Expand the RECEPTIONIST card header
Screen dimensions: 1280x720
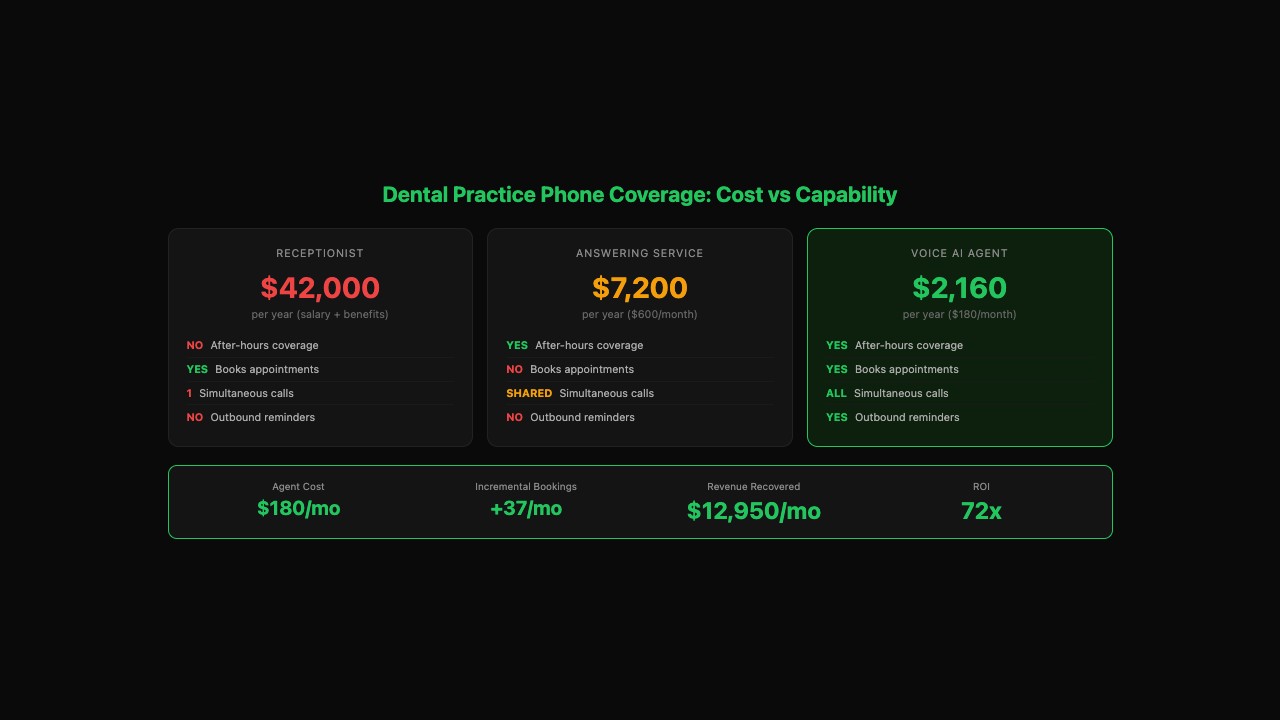coord(320,253)
